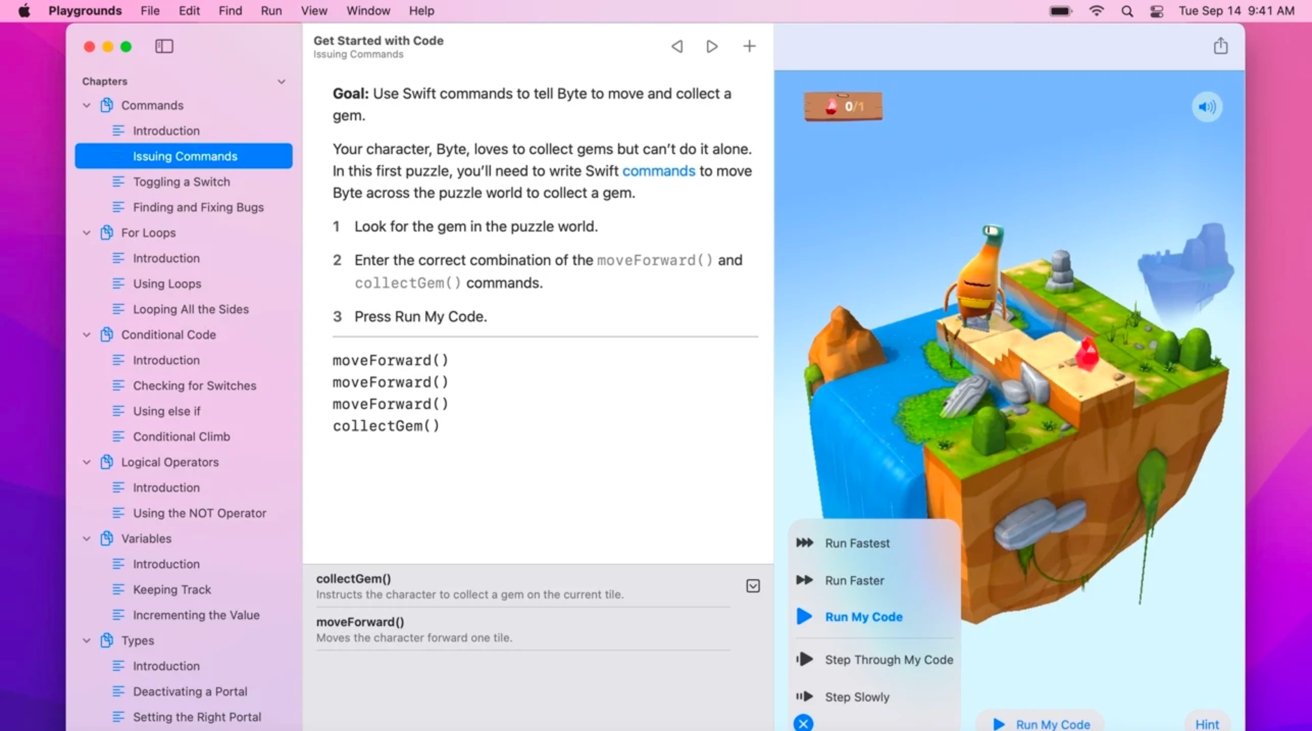The width and height of the screenshot is (1312, 731).
Task: Click the gem counter 0/1 sign
Action: pyautogui.click(x=843, y=106)
